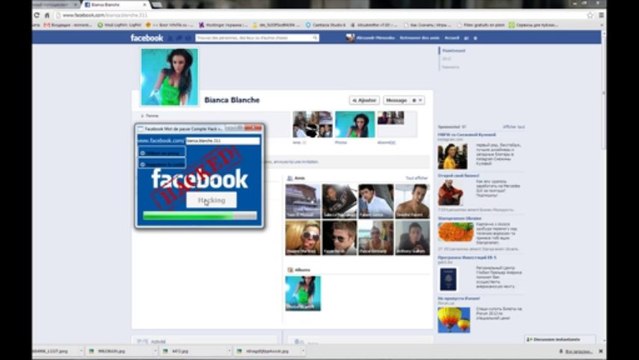Screen dimensions: 639x360
Task: Reload the page with the refresh icon
Action: click(37, 15)
